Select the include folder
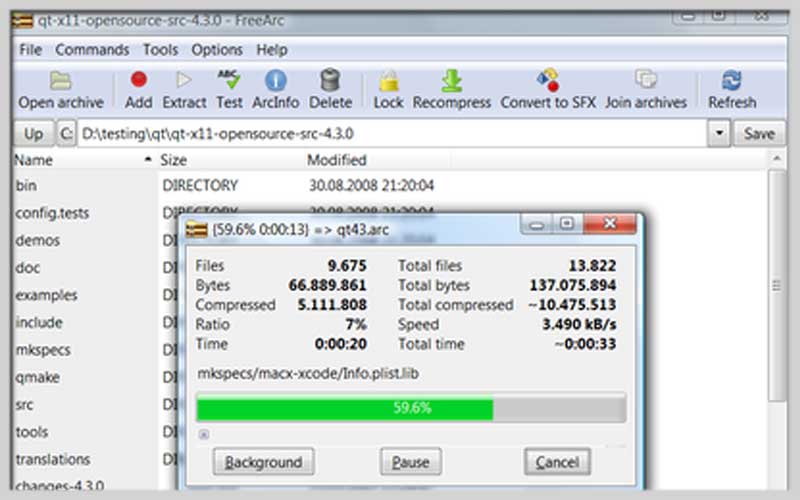The image size is (800, 500). click(x=39, y=322)
